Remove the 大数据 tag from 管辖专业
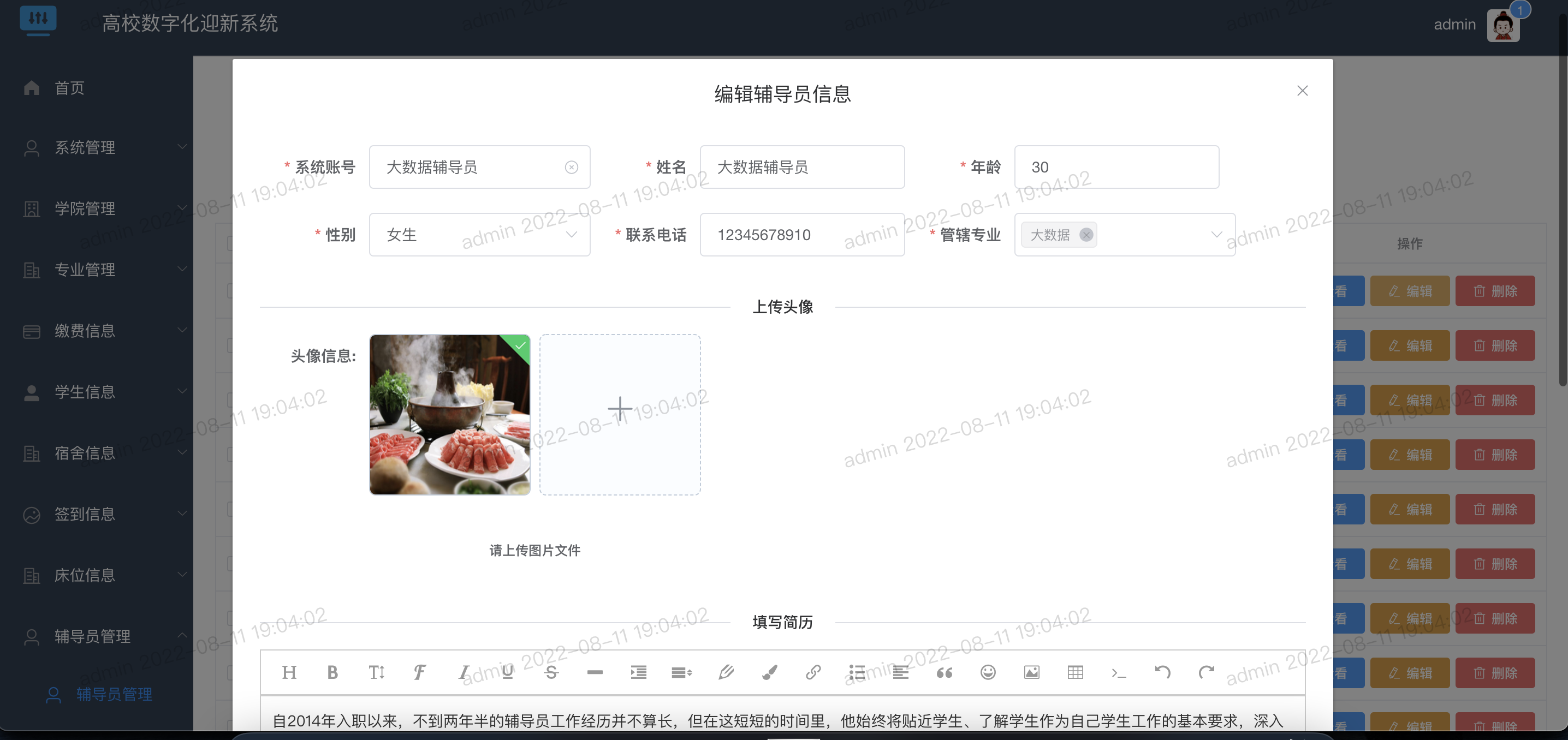Image resolution: width=1568 pixels, height=740 pixels. click(1087, 235)
